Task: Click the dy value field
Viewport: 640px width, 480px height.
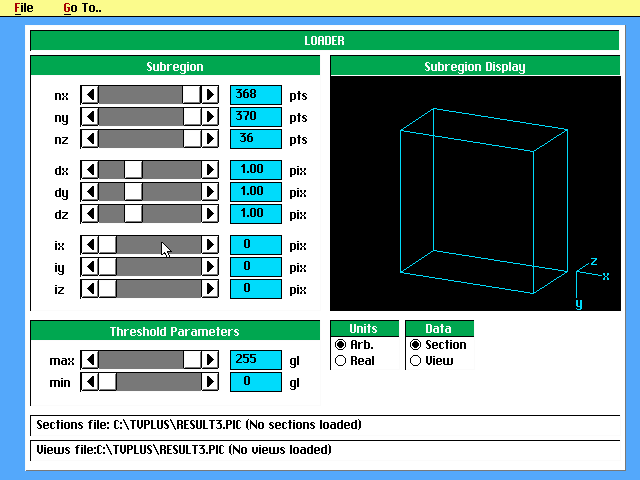Action: (x=256, y=192)
